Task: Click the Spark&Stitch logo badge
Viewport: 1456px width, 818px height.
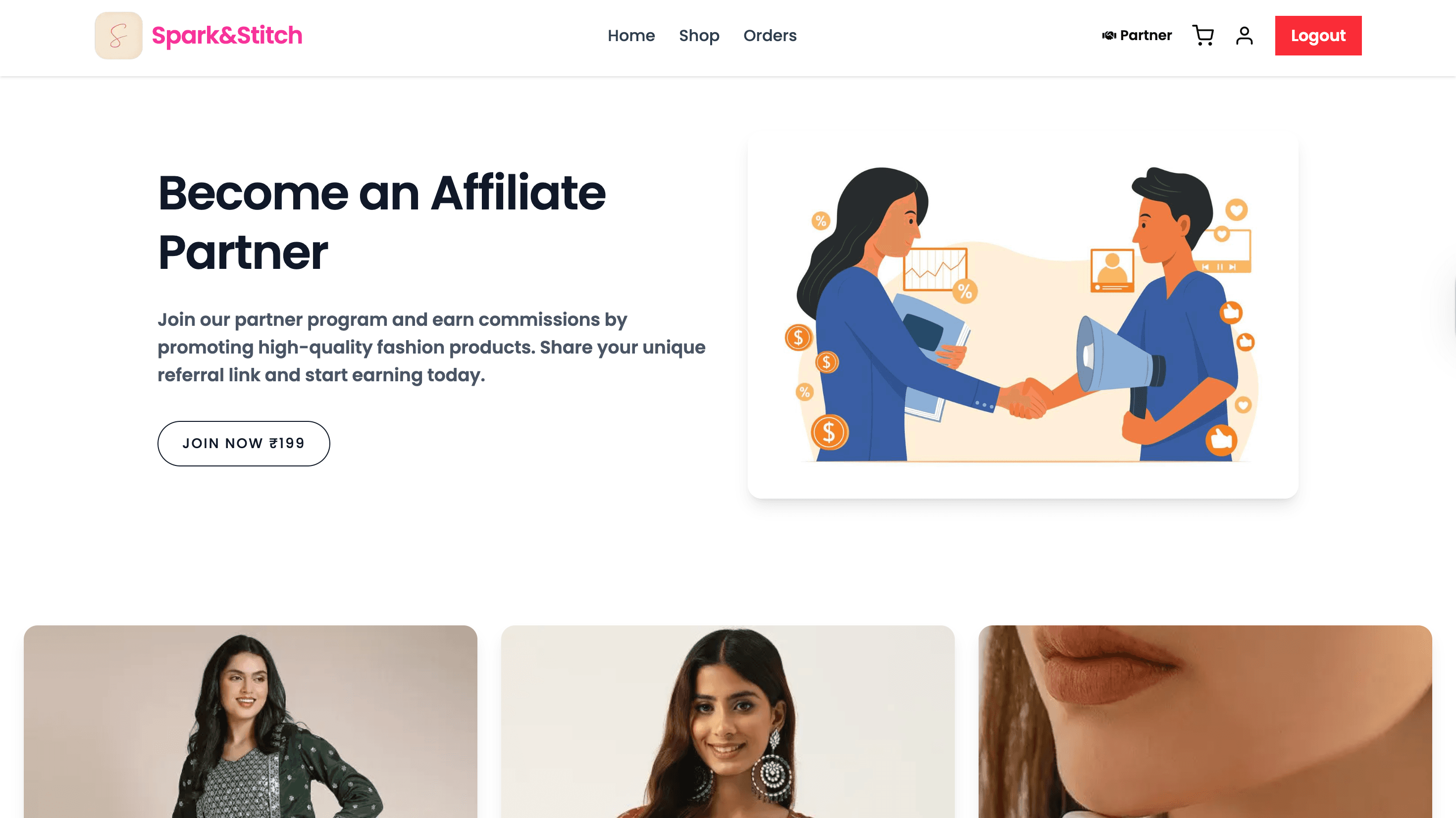Action: pos(118,36)
